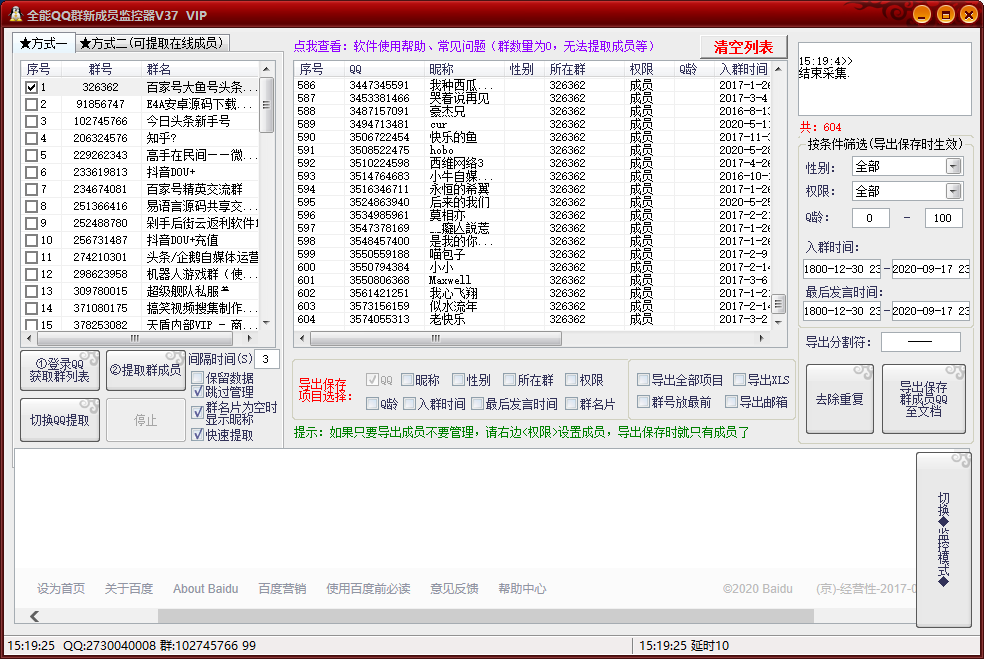The width and height of the screenshot is (984, 659).
Task: Sort the member list by 昵称 column header
Action: click(441, 69)
